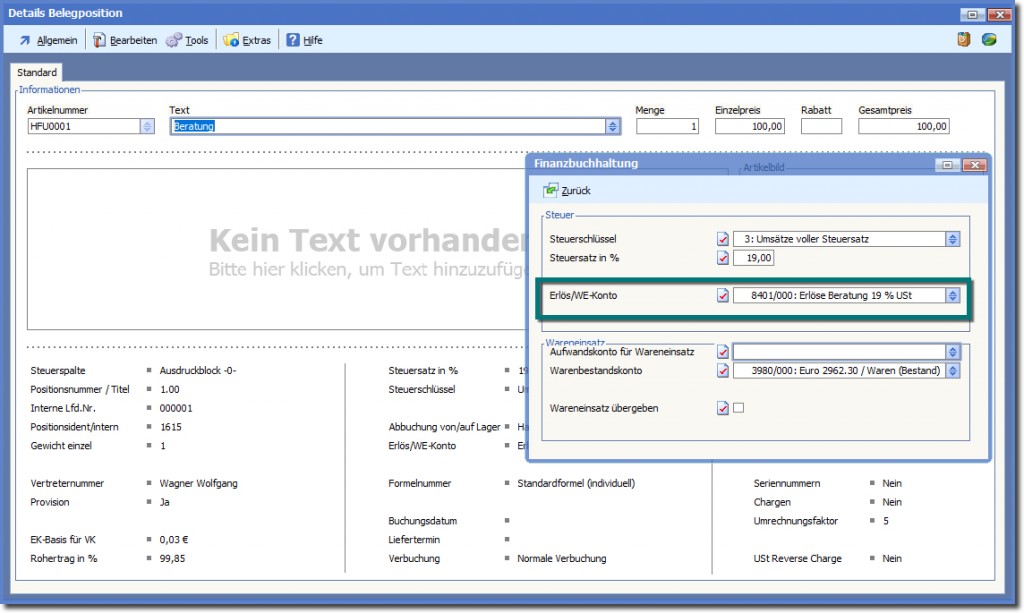1024x613 pixels.
Task: Select the Standard tab
Action: pyautogui.click(x=37, y=73)
